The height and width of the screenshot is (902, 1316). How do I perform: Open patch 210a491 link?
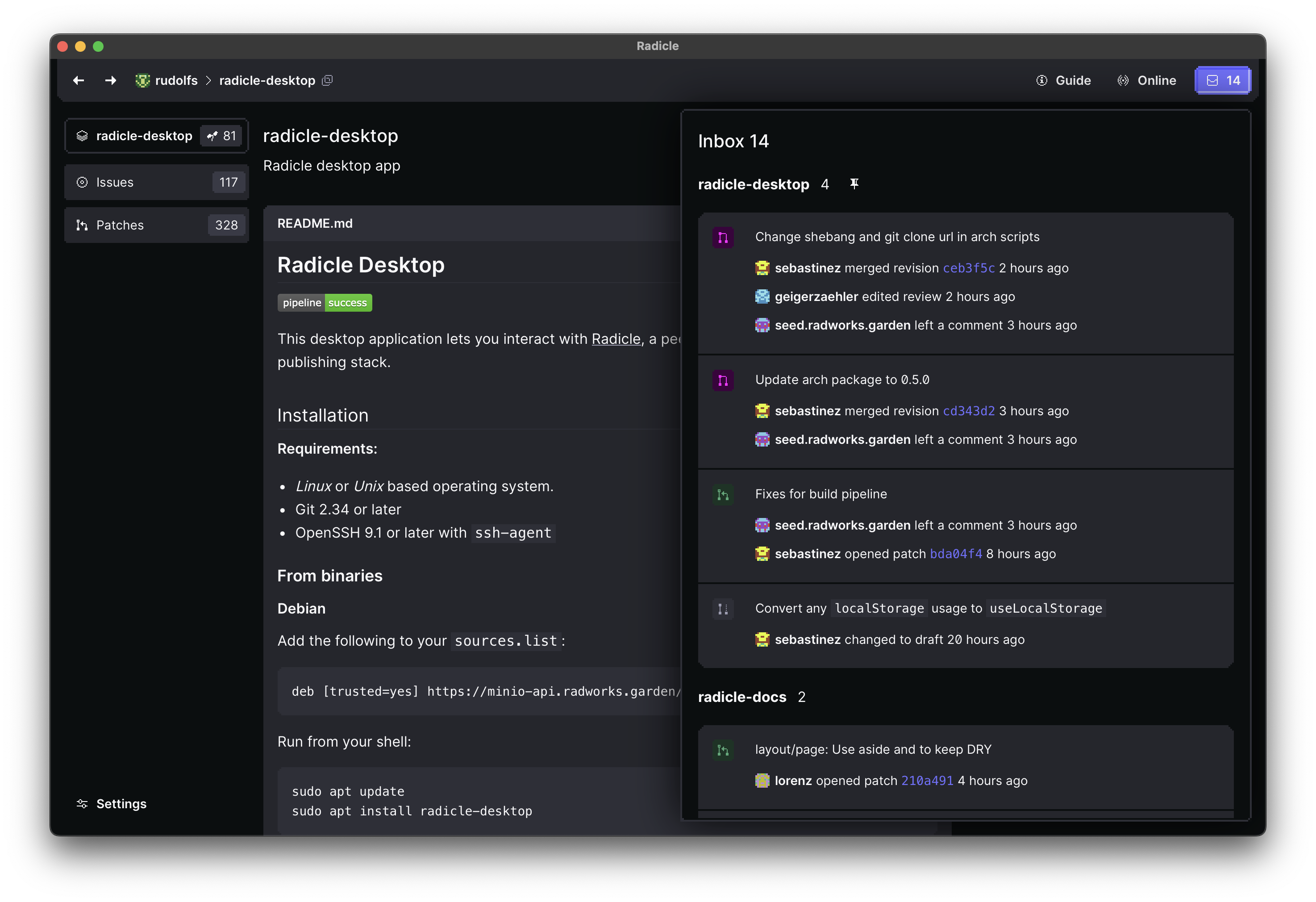click(927, 781)
